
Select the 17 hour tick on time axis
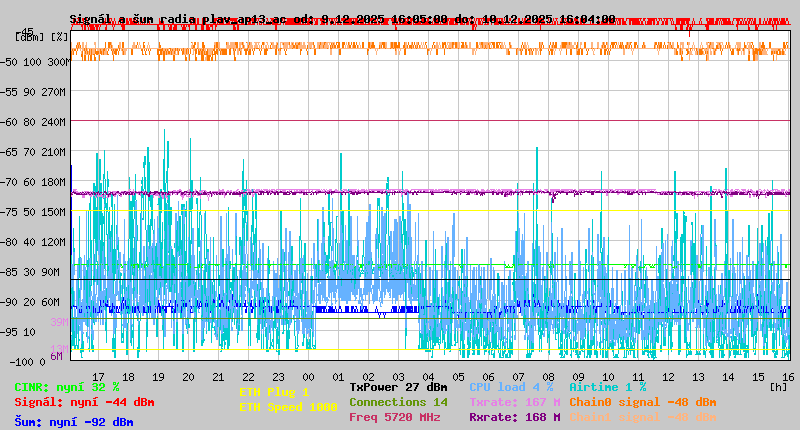pyautogui.click(x=98, y=376)
